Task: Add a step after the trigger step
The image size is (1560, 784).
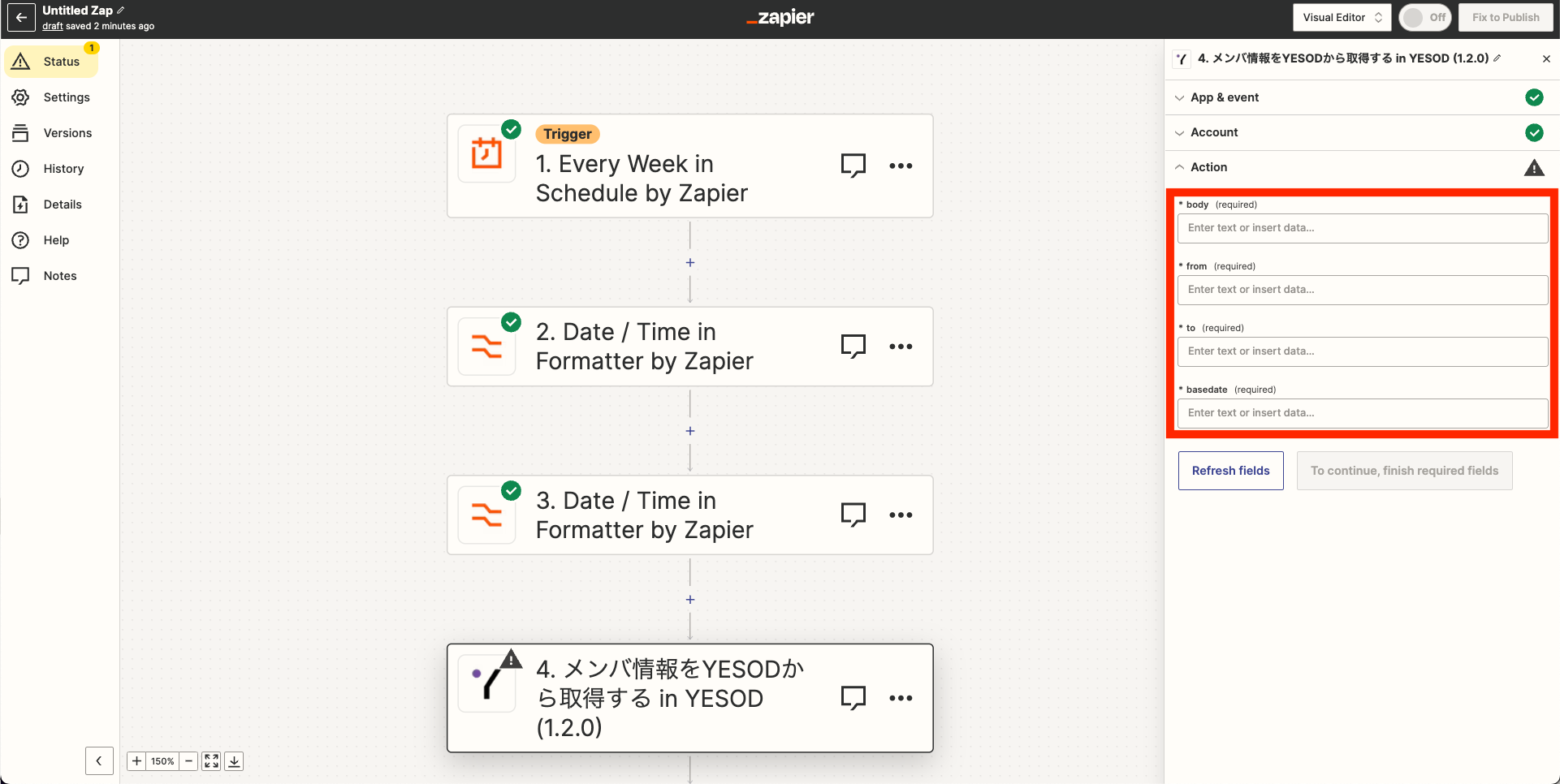Action: click(690, 263)
